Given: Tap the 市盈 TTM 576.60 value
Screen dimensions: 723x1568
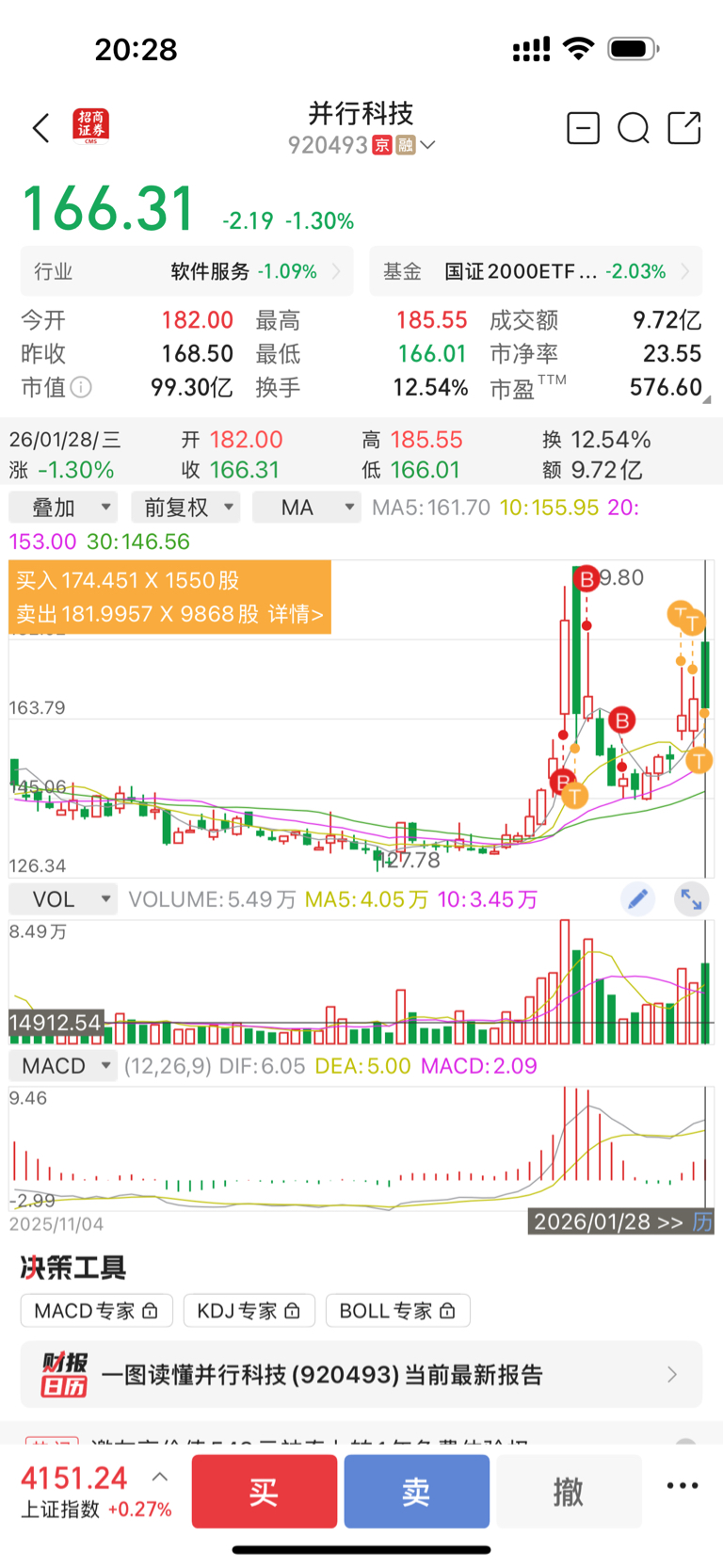Looking at the screenshot, I should tap(667, 387).
